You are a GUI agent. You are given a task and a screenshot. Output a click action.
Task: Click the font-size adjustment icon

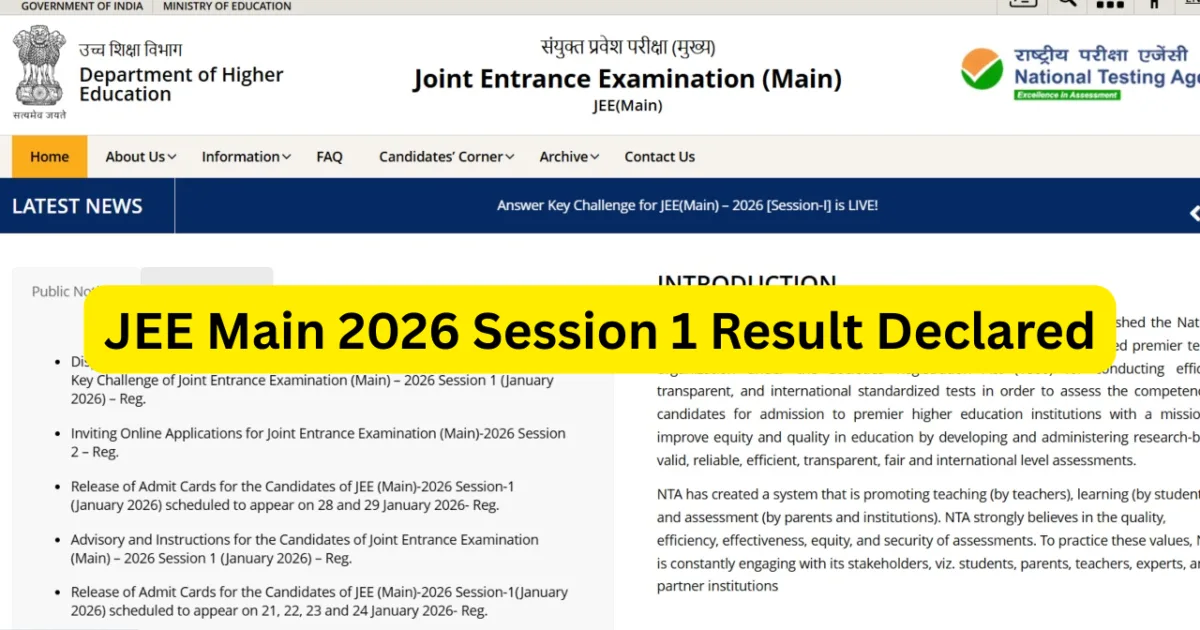tap(1155, 4)
